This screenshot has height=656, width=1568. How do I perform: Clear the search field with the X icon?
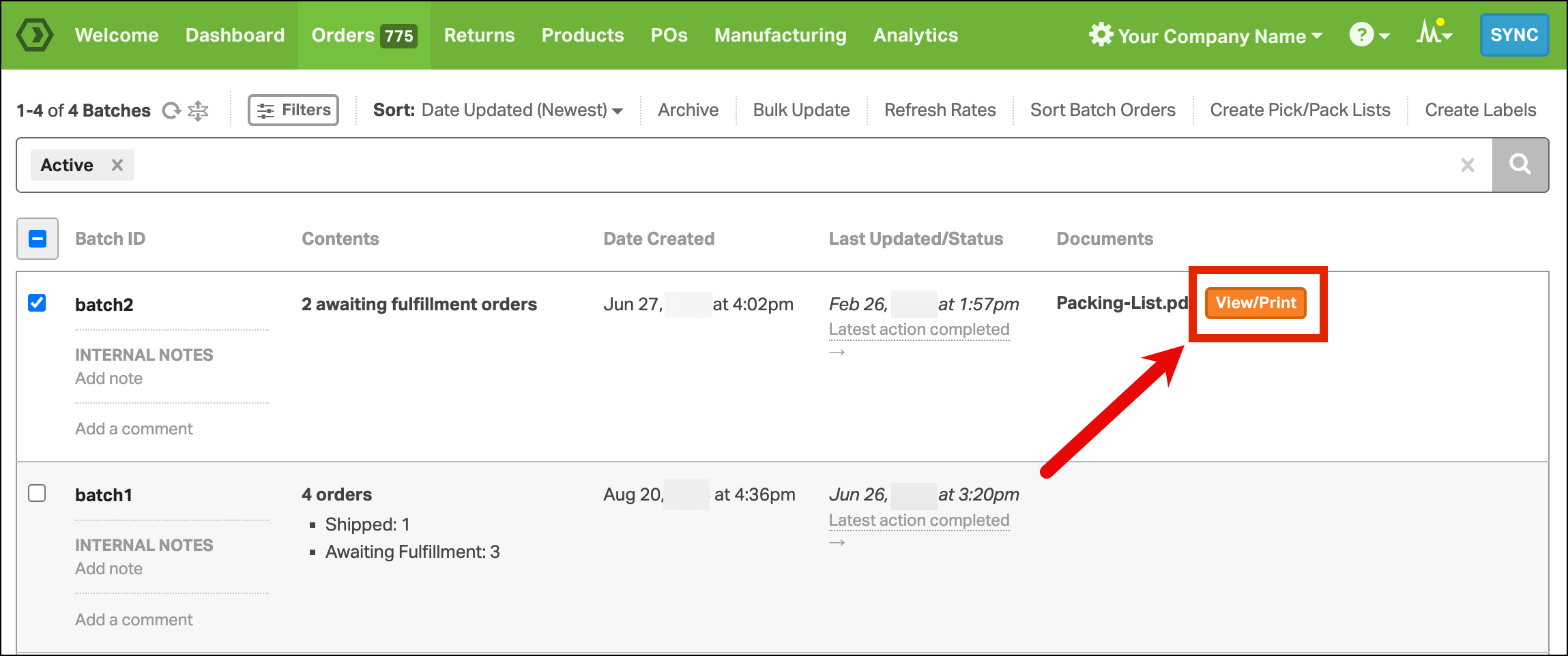1468,165
